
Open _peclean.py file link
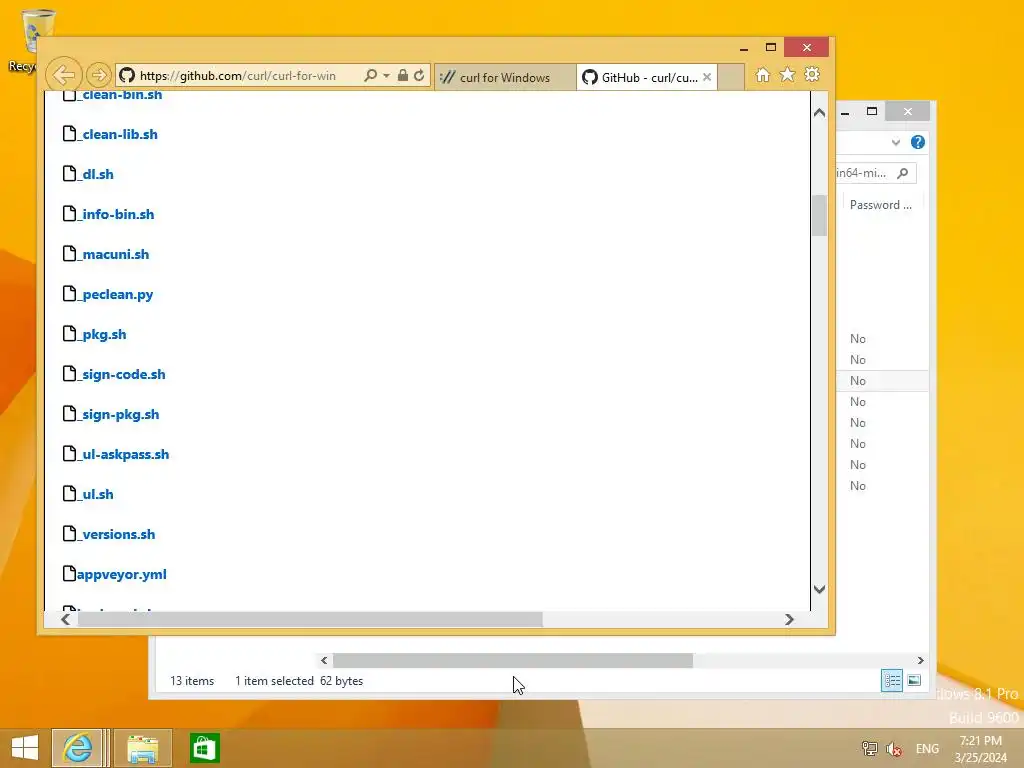[118, 294]
